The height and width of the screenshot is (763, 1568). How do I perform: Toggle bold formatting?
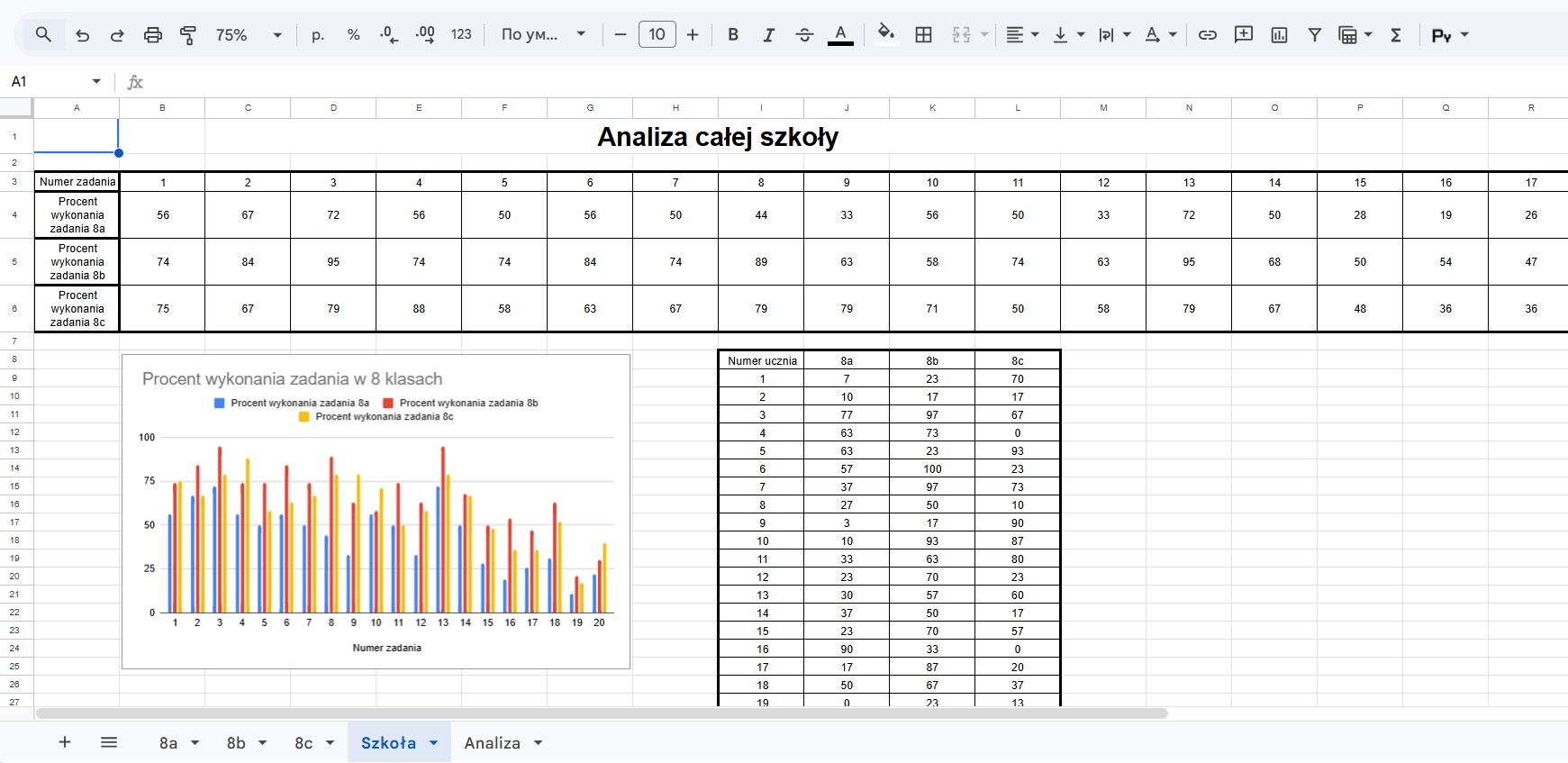point(733,35)
